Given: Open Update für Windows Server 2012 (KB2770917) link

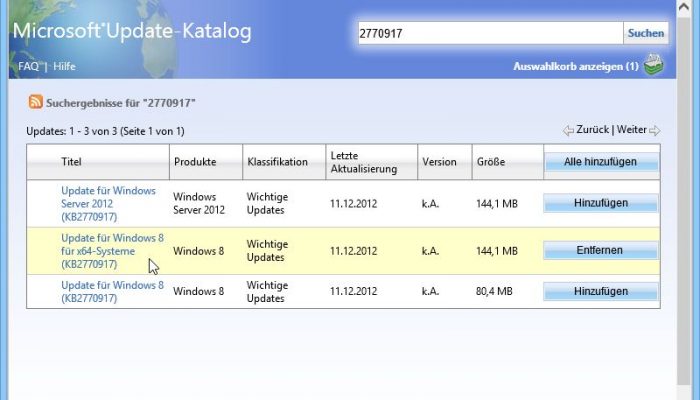Looking at the screenshot, I should tap(108, 204).
